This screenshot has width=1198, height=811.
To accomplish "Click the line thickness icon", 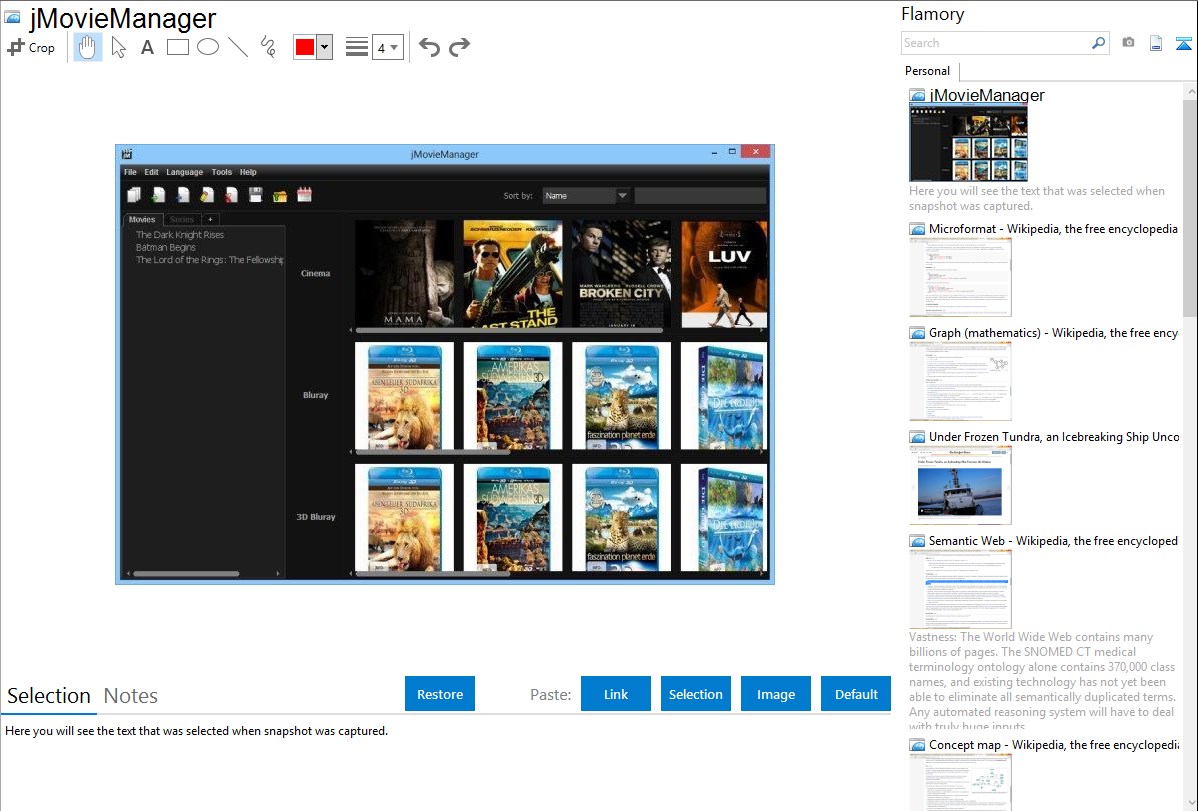I will tap(357, 47).
